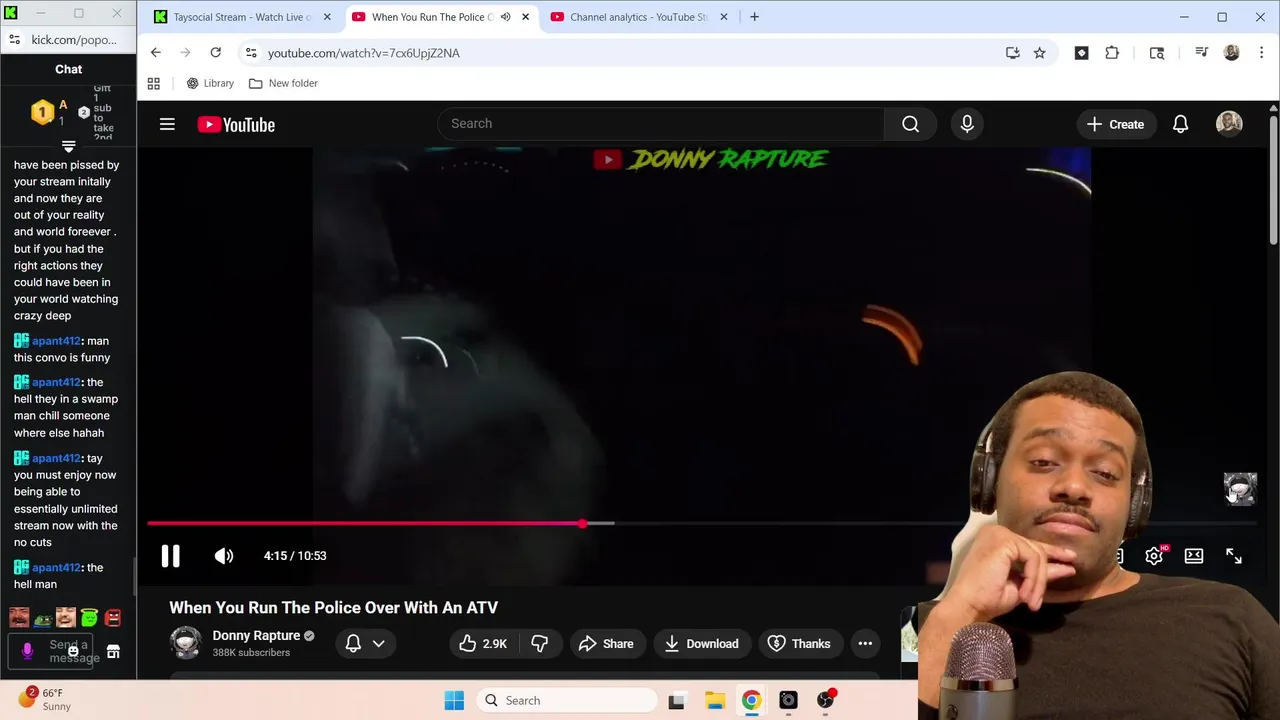1280x720 pixels.
Task: Dislike the video with thumbs down
Action: tap(540, 644)
